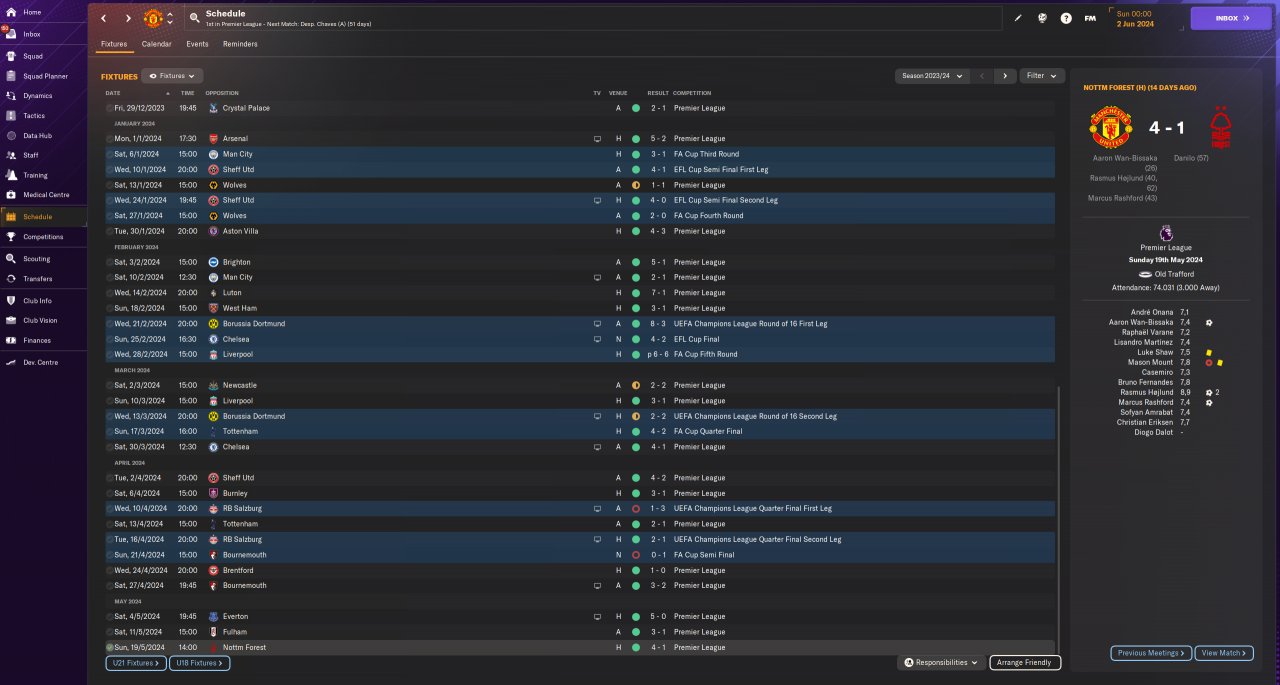
Task: Click View Match button
Action: [x=1223, y=653]
